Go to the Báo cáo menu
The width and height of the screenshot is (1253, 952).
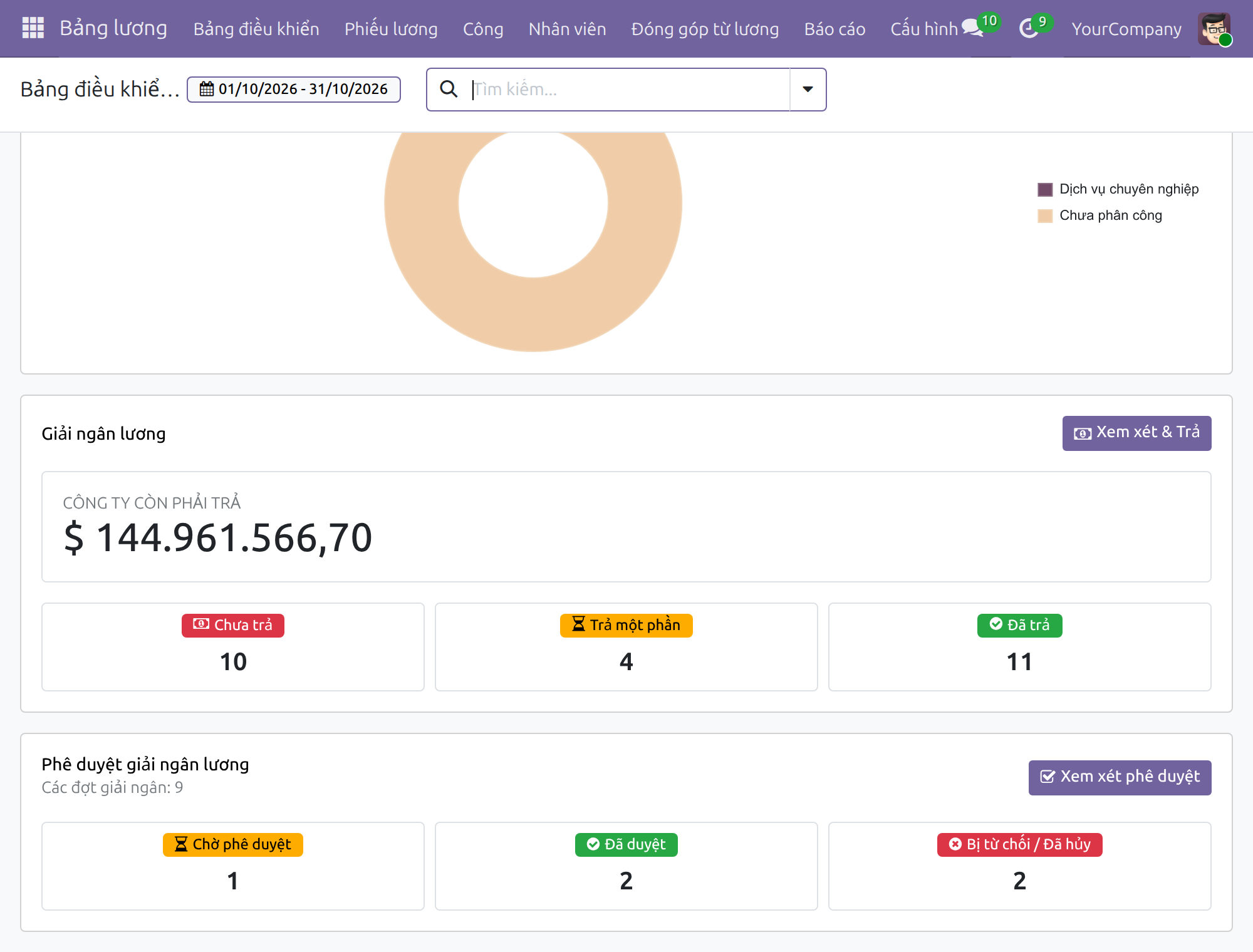click(834, 29)
